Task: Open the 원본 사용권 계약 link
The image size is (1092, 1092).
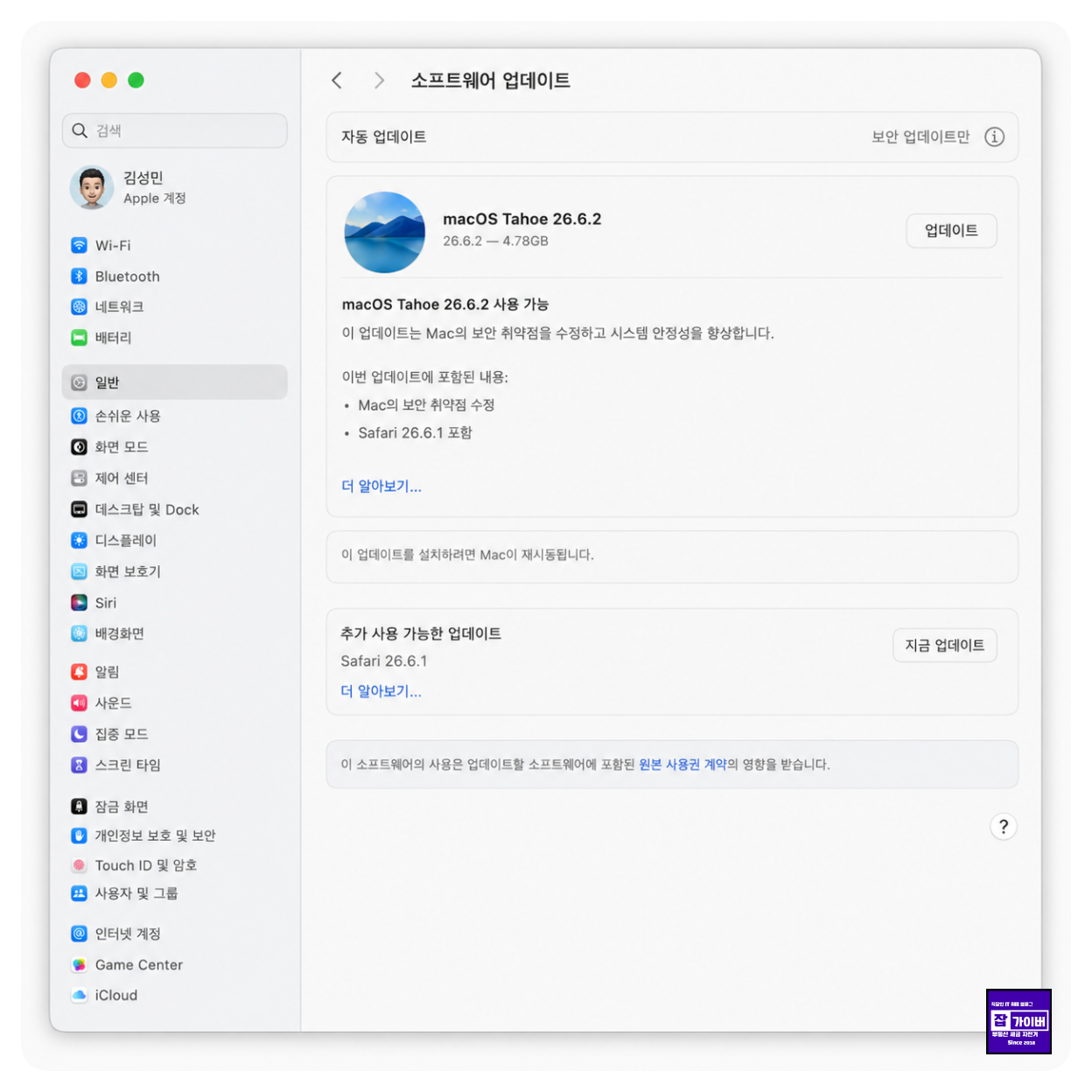Action: click(682, 765)
